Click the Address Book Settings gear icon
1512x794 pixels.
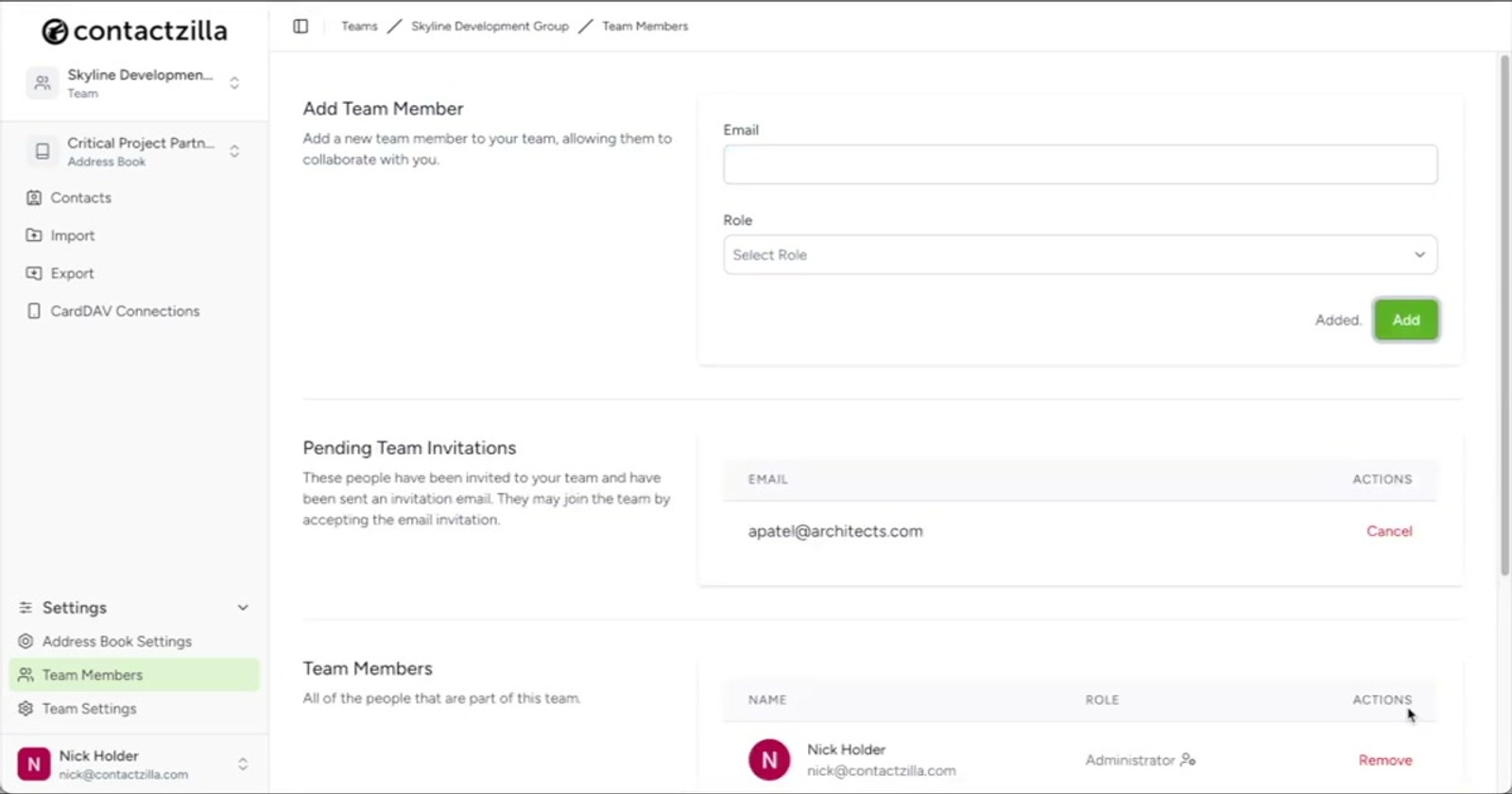point(26,641)
